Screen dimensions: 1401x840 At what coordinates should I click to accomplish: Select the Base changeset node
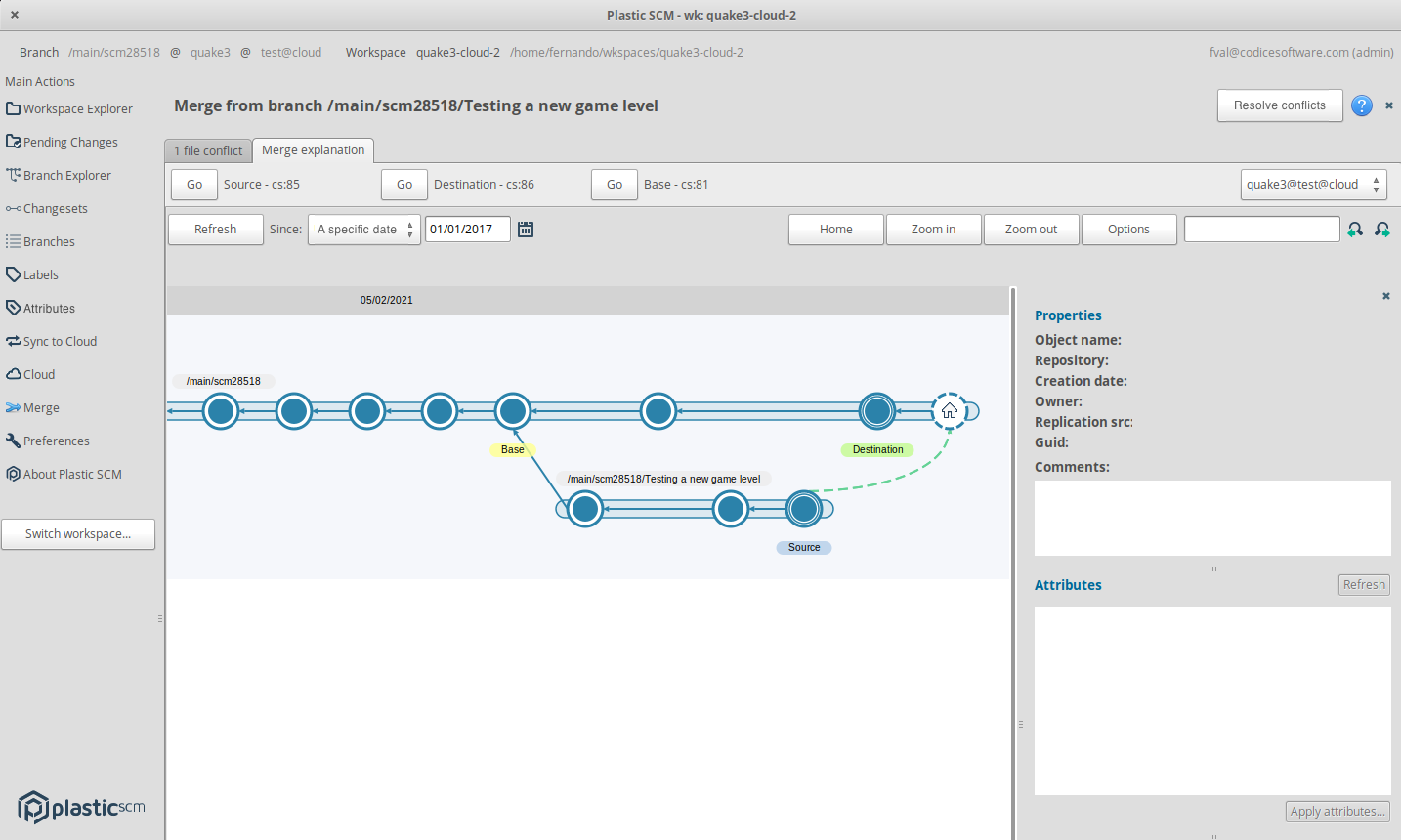tap(513, 411)
